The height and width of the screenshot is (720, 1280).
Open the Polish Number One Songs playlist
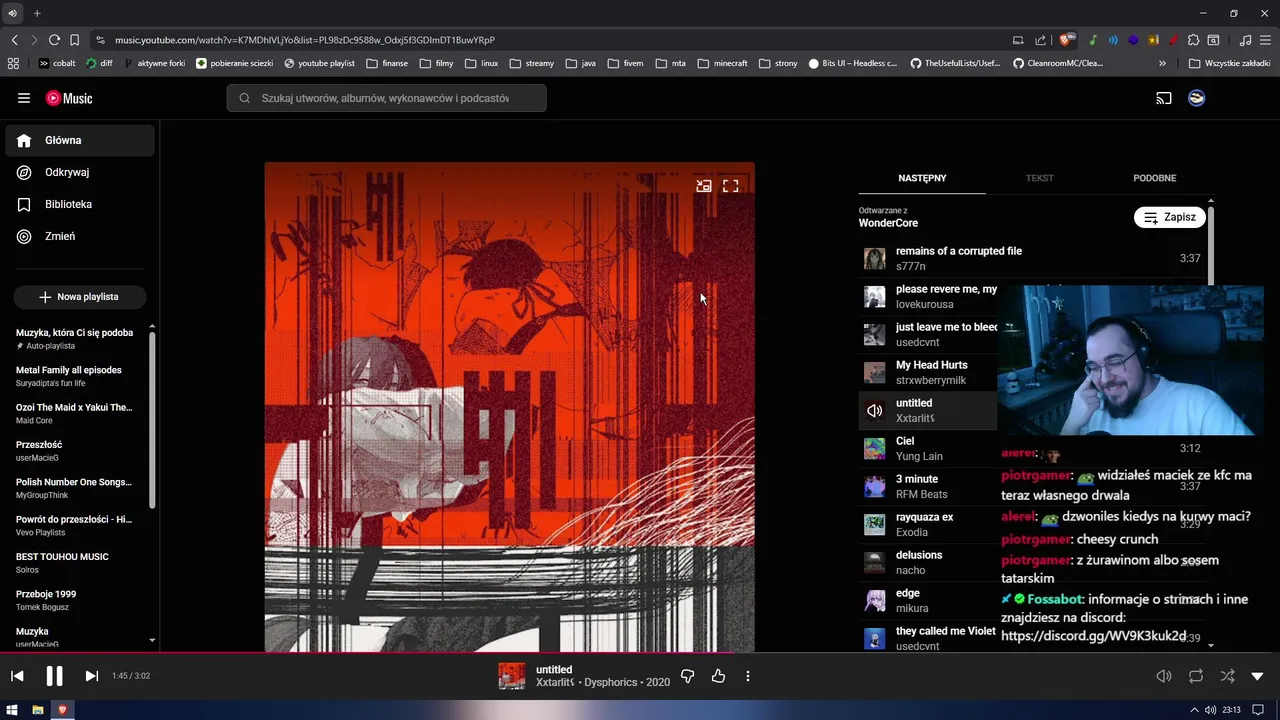74,488
